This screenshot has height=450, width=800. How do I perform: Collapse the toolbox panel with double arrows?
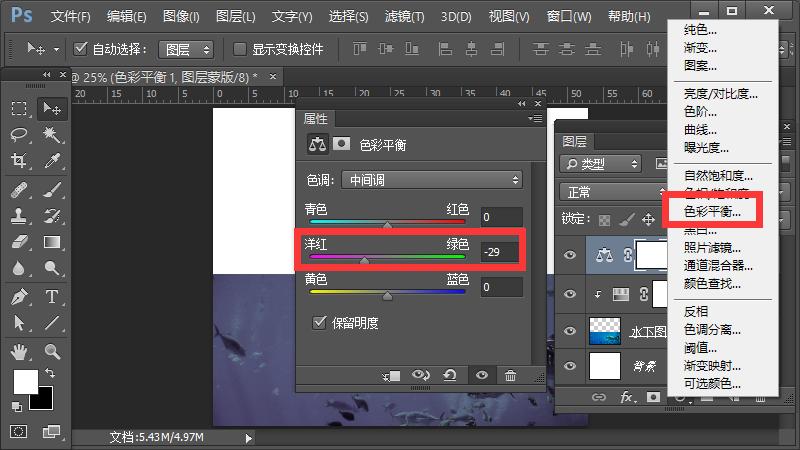tap(47, 74)
